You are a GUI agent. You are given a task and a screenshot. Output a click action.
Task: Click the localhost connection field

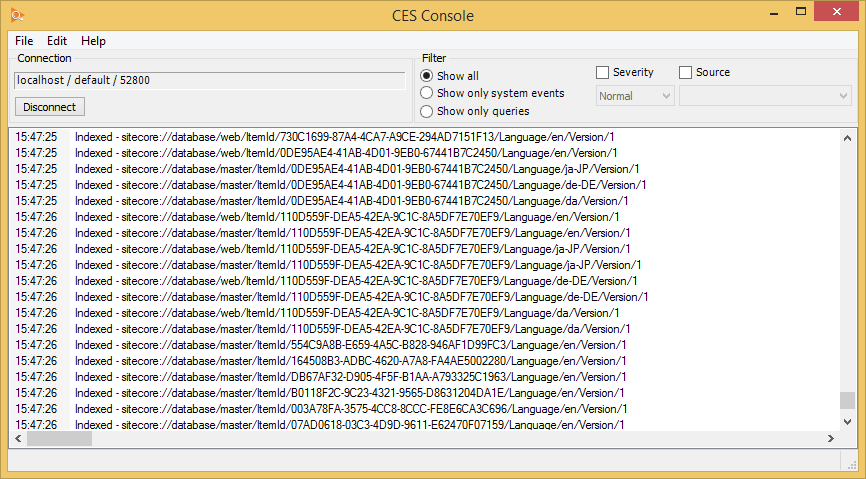click(x=210, y=80)
